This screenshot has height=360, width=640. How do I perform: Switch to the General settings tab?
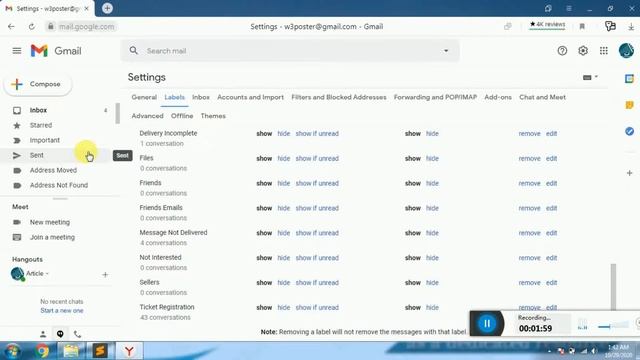144,97
